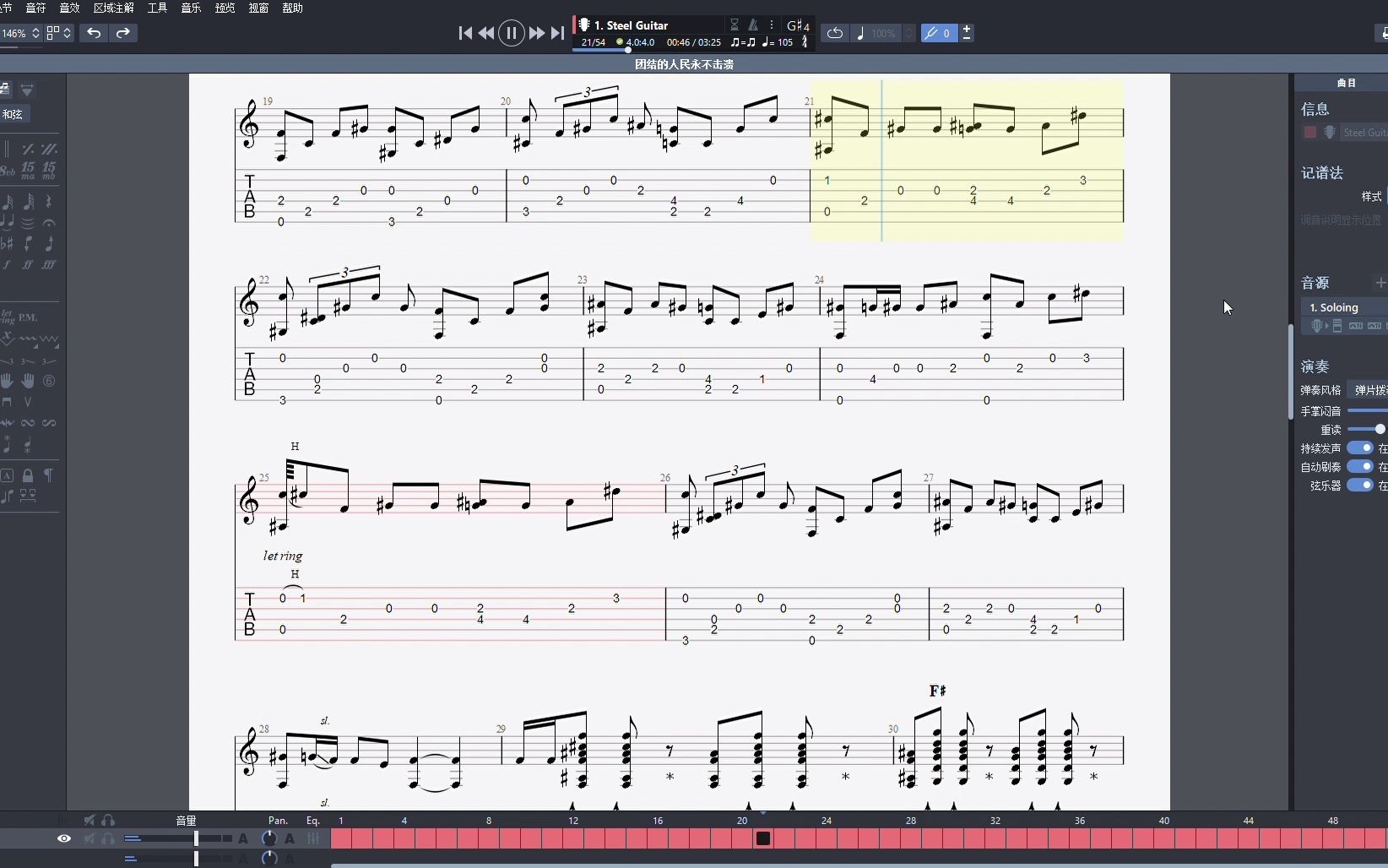Viewport: 1388px width, 868px height.
Task: Select the accidental flat-sharp icon
Action: [8, 244]
